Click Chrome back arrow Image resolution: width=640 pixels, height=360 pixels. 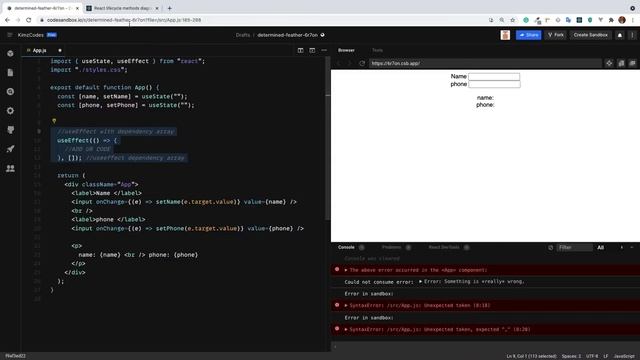[7, 20]
